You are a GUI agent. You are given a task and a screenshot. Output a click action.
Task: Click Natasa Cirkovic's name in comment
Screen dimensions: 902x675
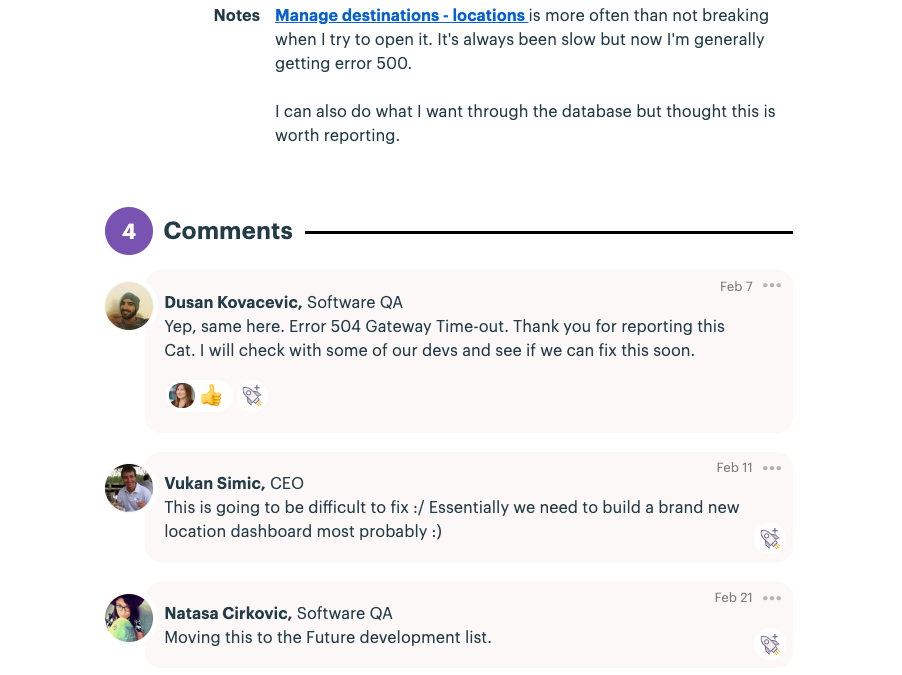coord(228,613)
